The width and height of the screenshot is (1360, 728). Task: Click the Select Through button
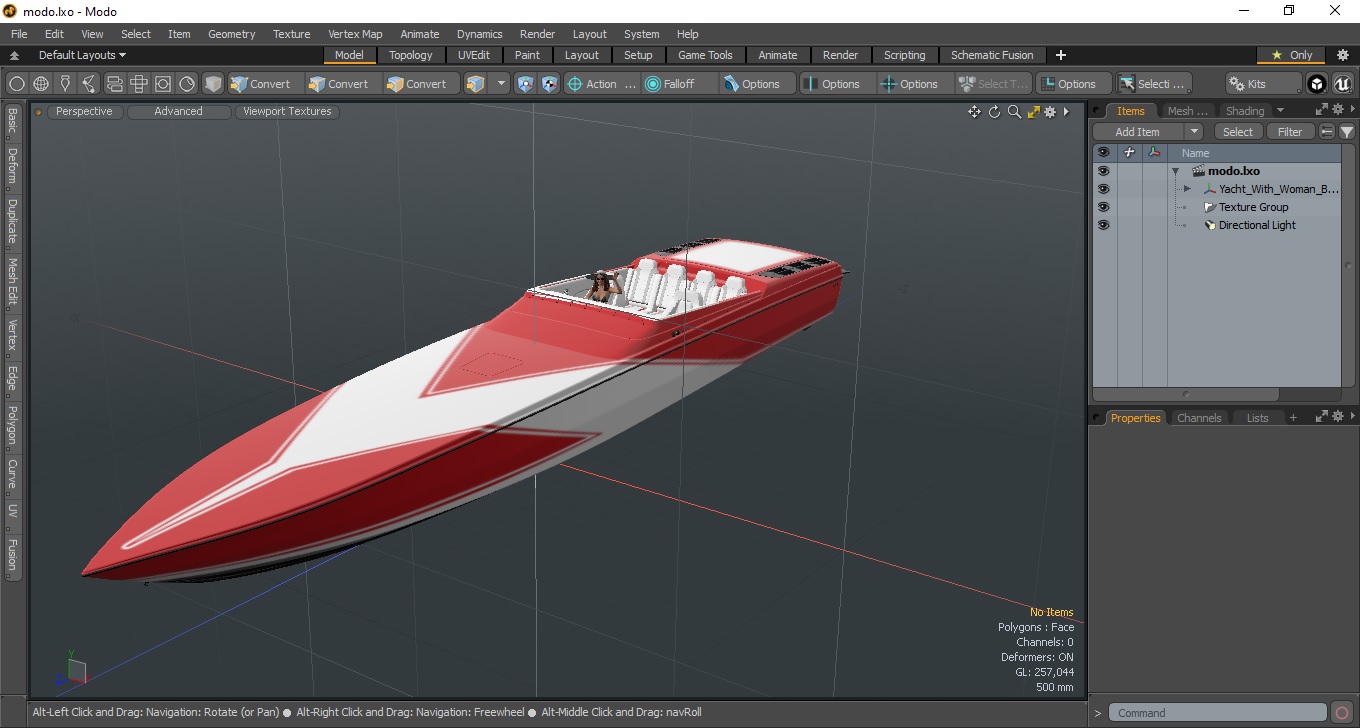(x=993, y=84)
